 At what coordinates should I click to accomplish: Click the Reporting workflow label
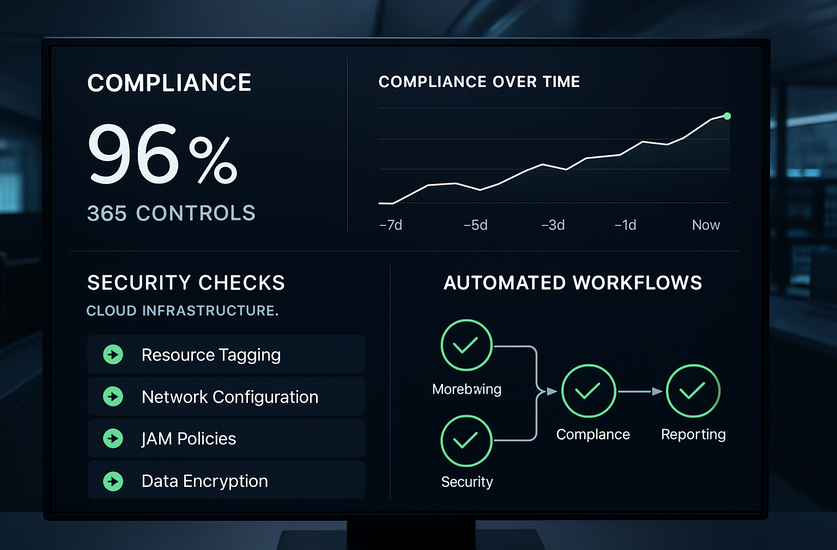coord(693,435)
